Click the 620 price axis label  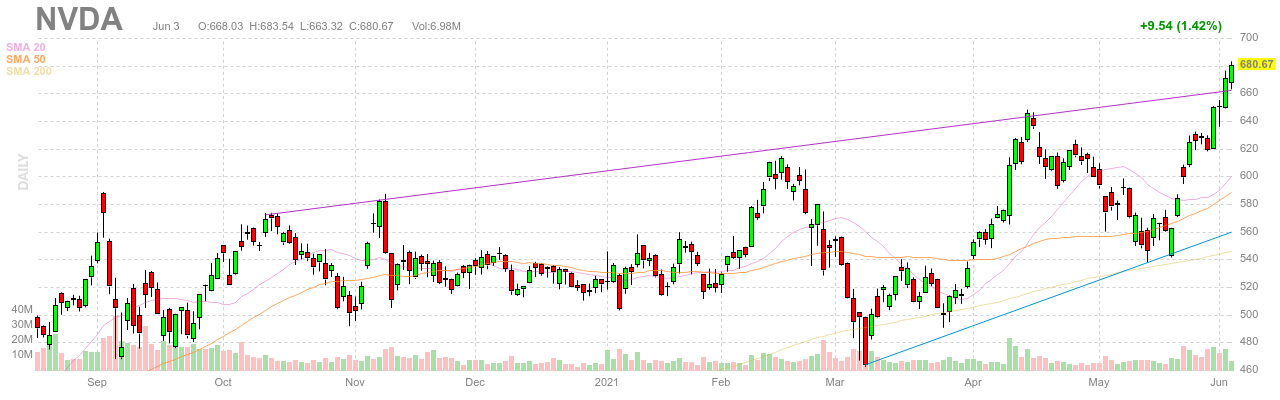tap(1248, 148)
